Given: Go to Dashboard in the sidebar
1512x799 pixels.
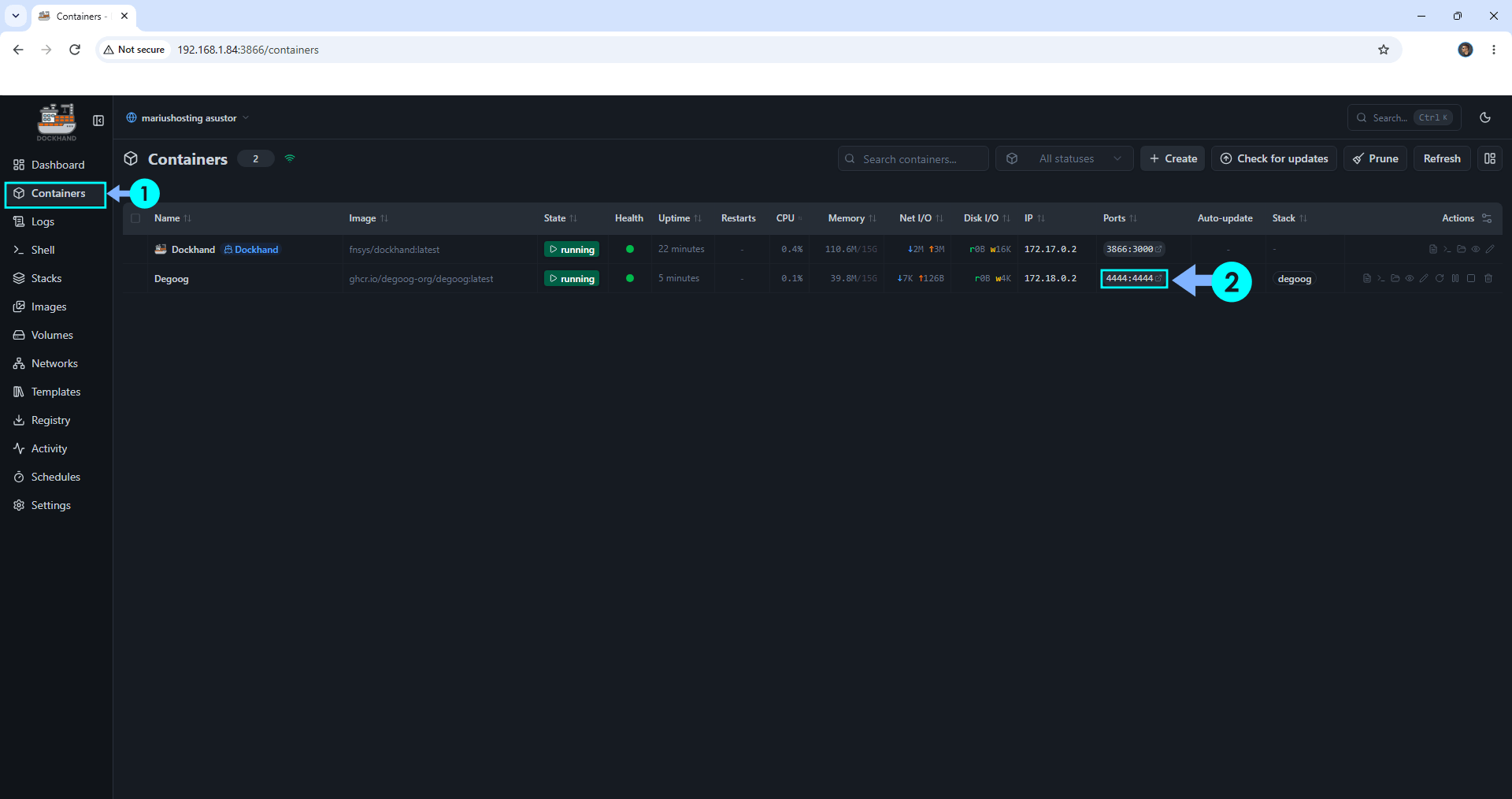Looking at the screenshot, I should click(x=56, y=165).
